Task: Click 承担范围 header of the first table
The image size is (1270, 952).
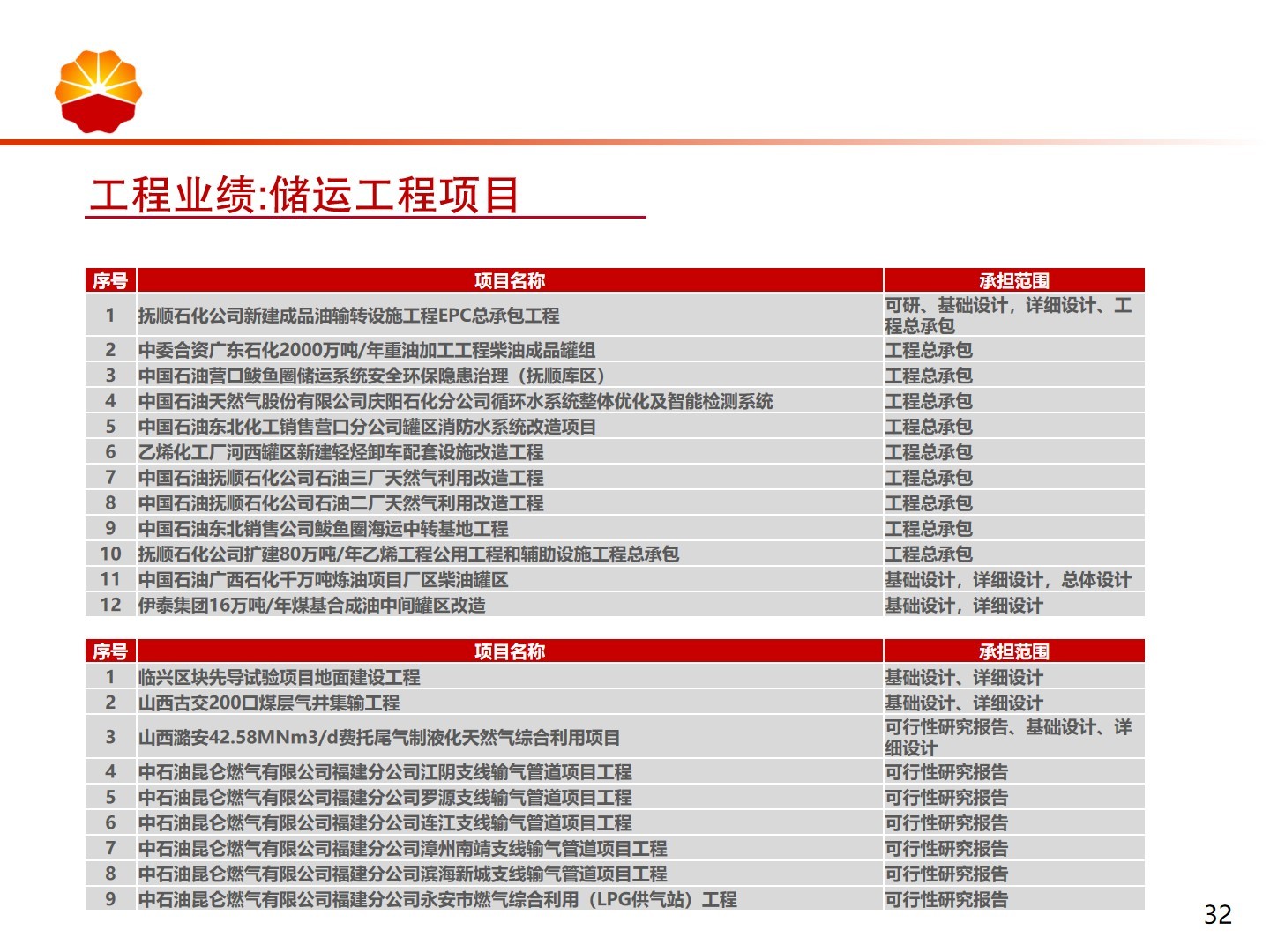Action: click(x=1014, y=280)
